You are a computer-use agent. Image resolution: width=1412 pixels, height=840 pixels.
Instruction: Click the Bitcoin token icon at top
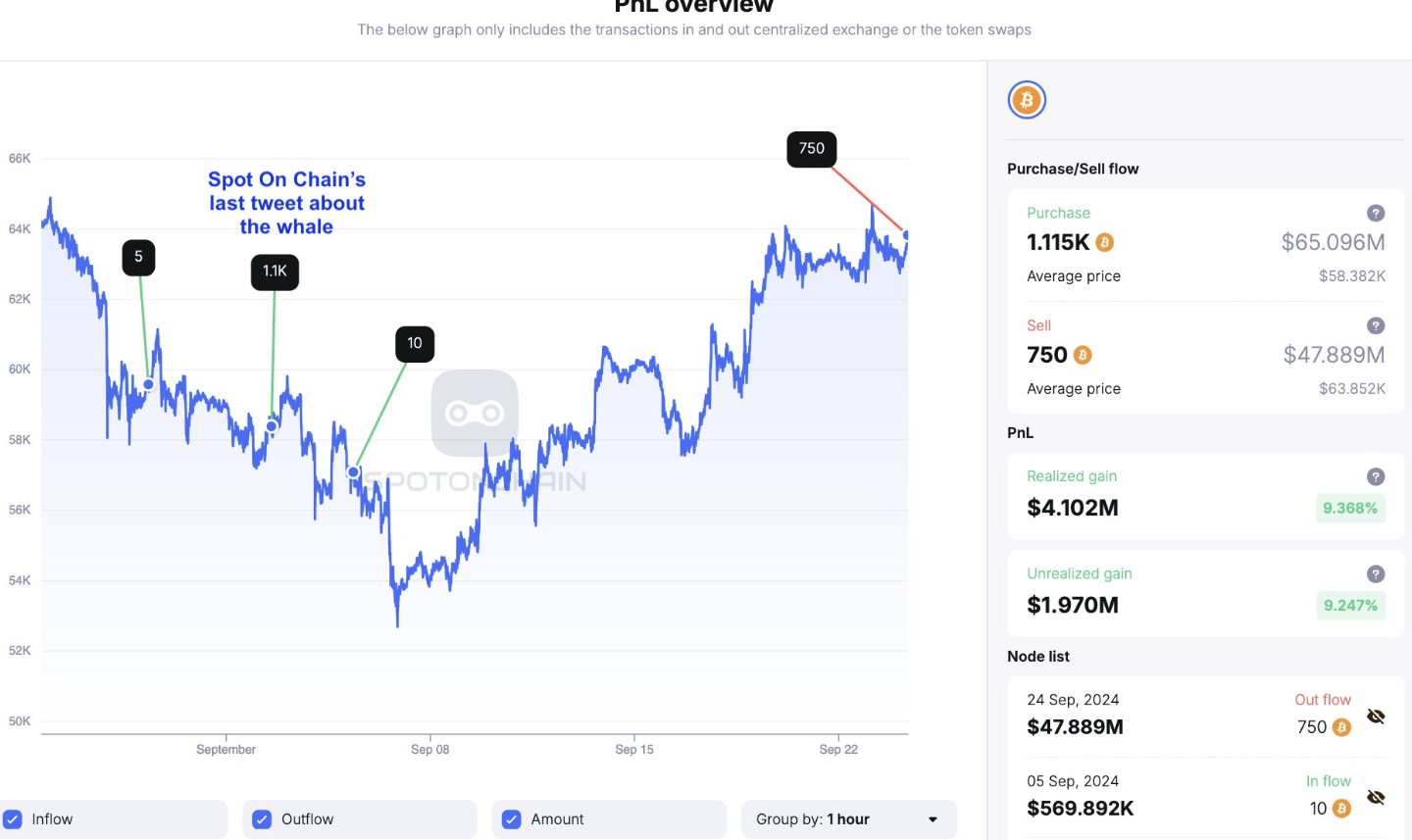pos(1027,100)
